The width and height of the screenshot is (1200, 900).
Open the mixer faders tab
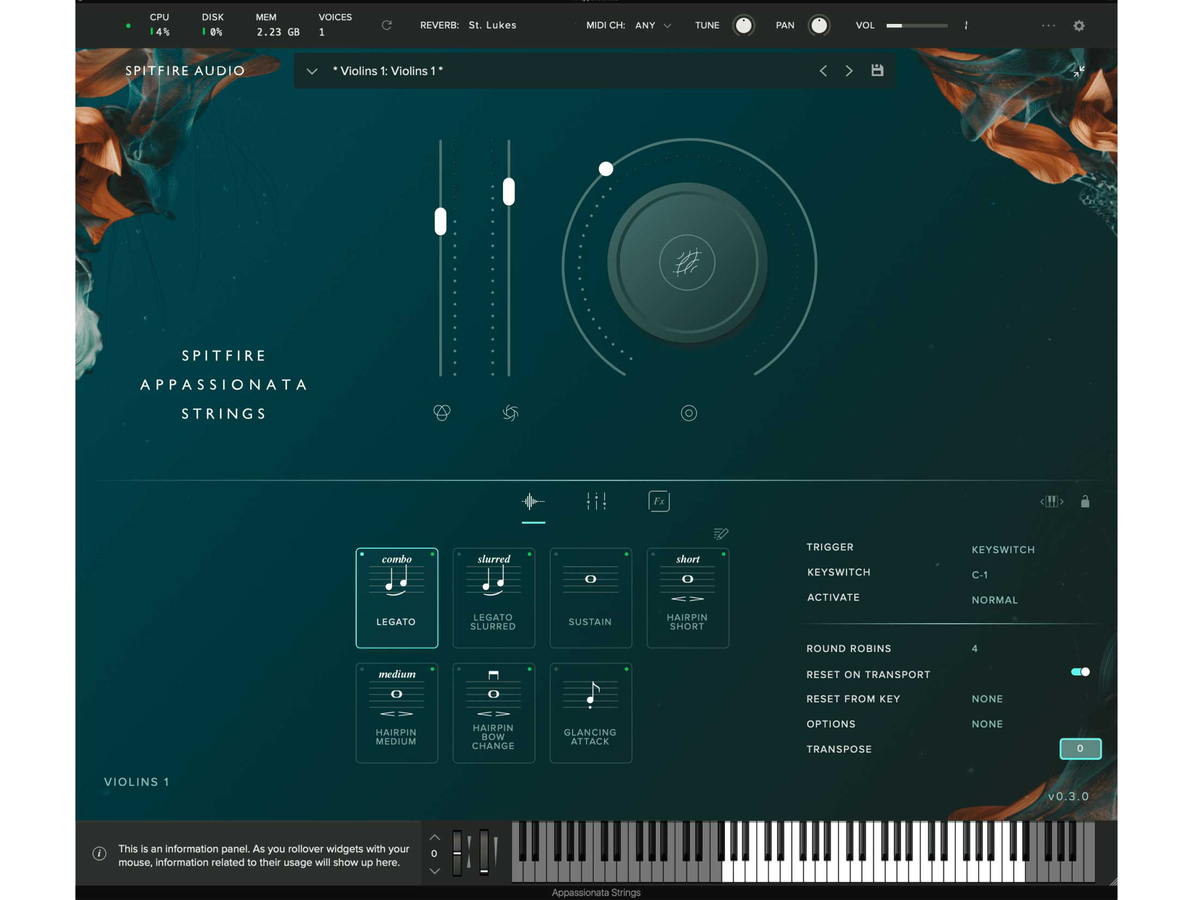coord(596,501)
